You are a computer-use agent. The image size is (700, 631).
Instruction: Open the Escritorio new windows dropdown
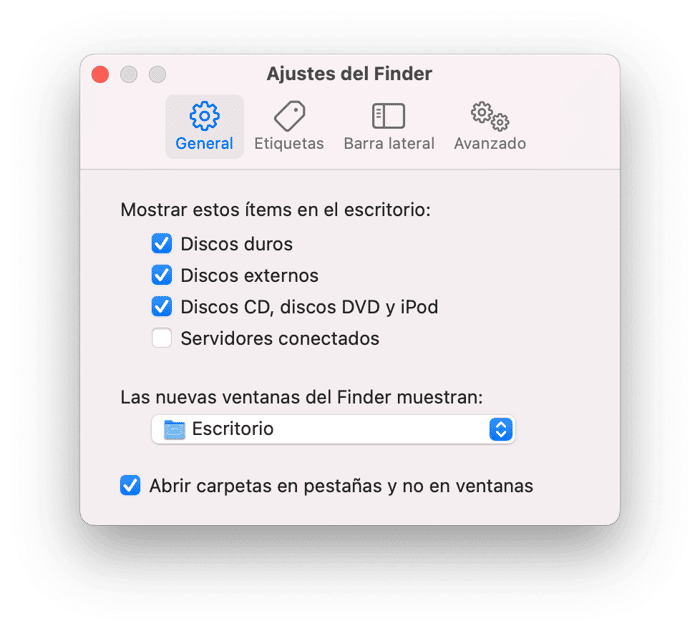[333, 430]
